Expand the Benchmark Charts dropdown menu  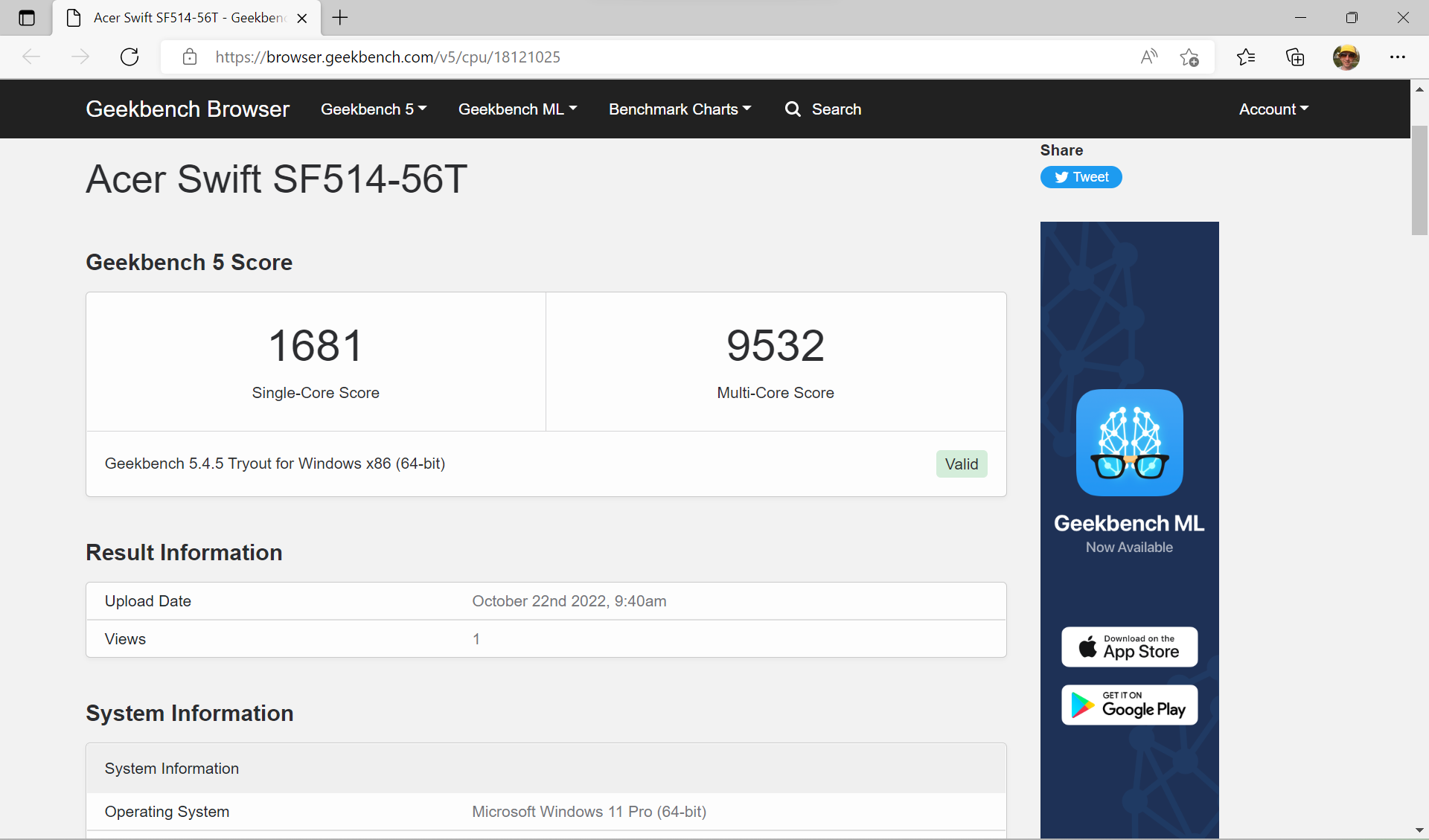681,109
